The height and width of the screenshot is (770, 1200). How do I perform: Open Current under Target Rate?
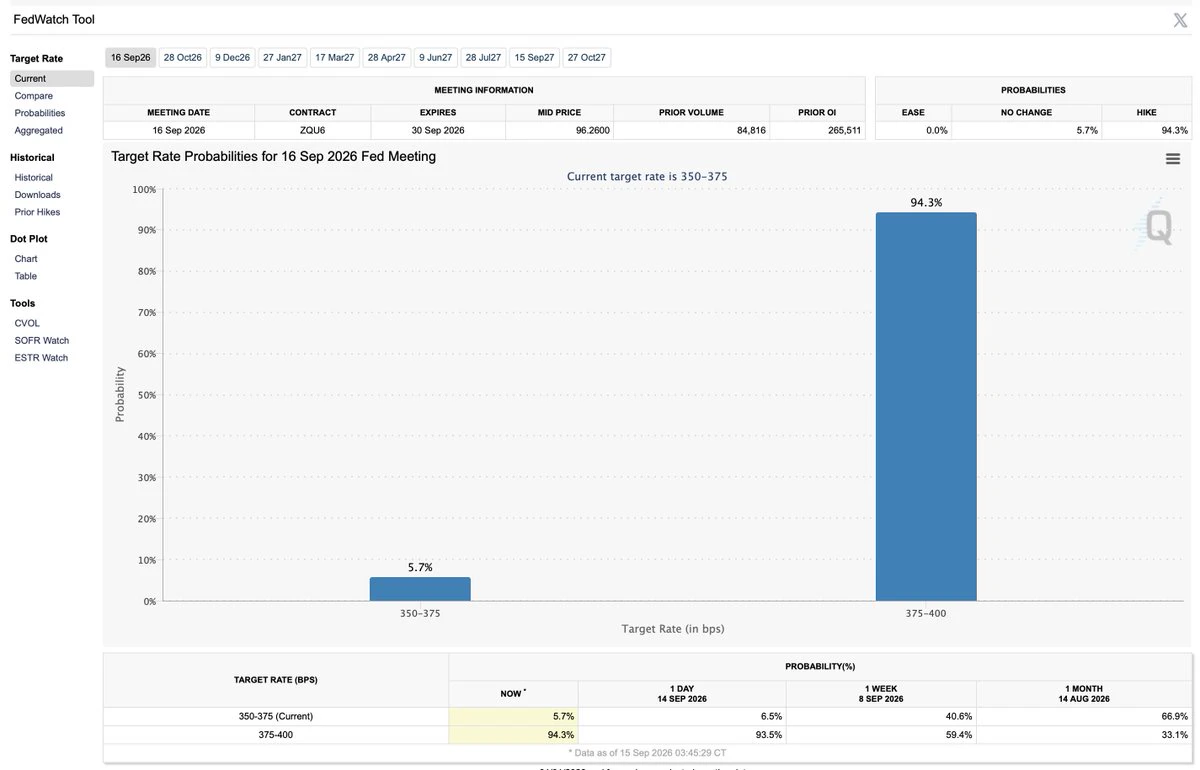click(x=52, y=79)
